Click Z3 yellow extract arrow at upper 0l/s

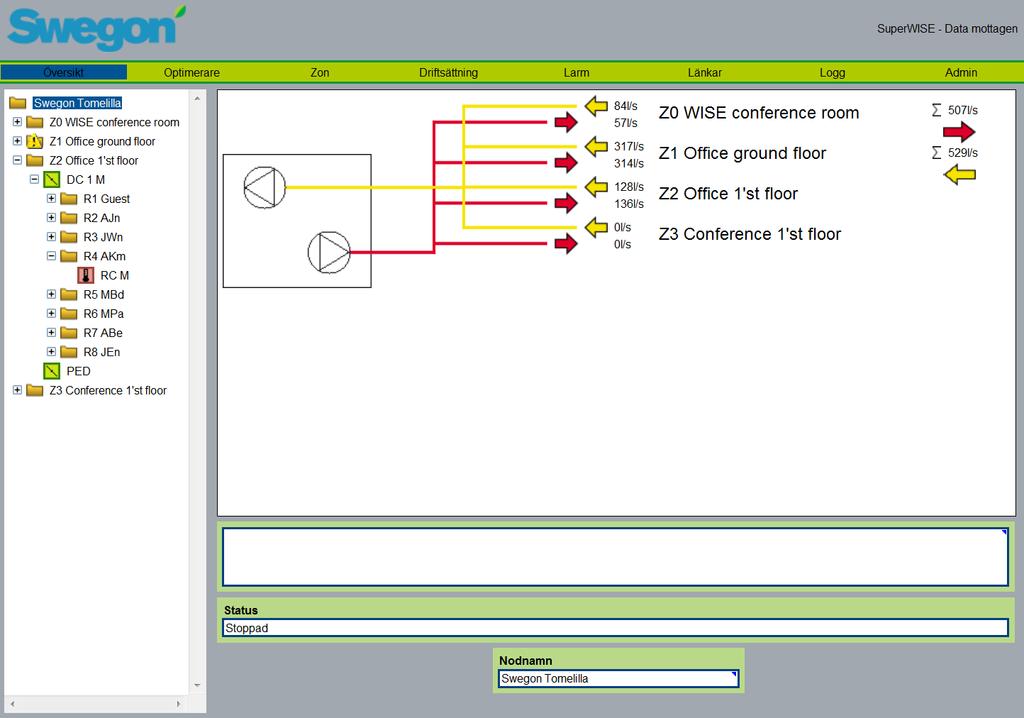596,227
